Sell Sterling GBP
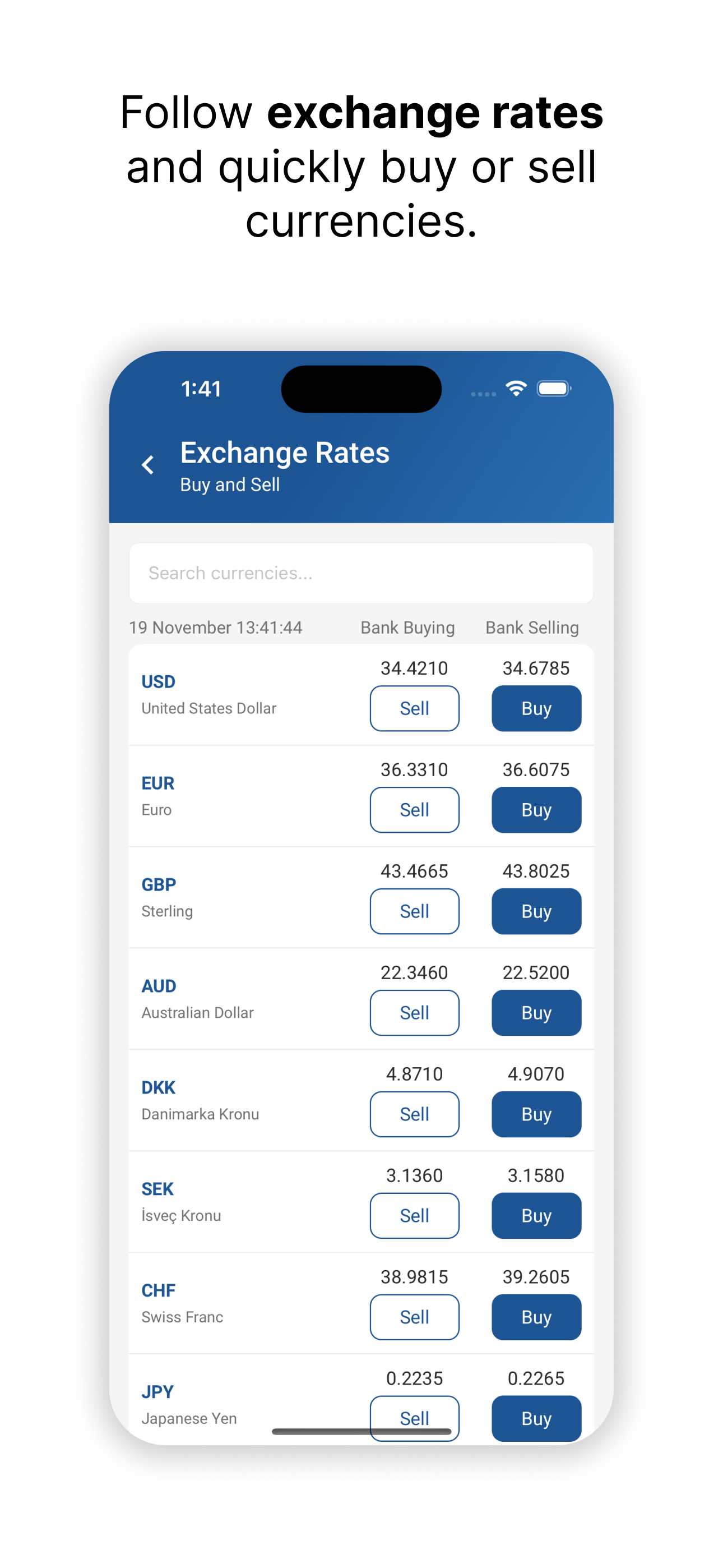 click(x=414, y=911)
